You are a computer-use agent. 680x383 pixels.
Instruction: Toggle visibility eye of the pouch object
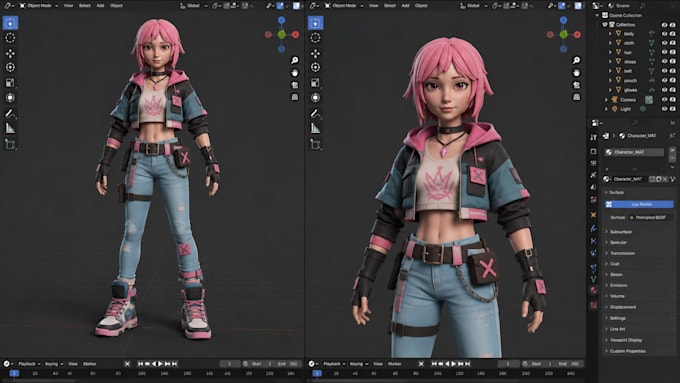664,80
